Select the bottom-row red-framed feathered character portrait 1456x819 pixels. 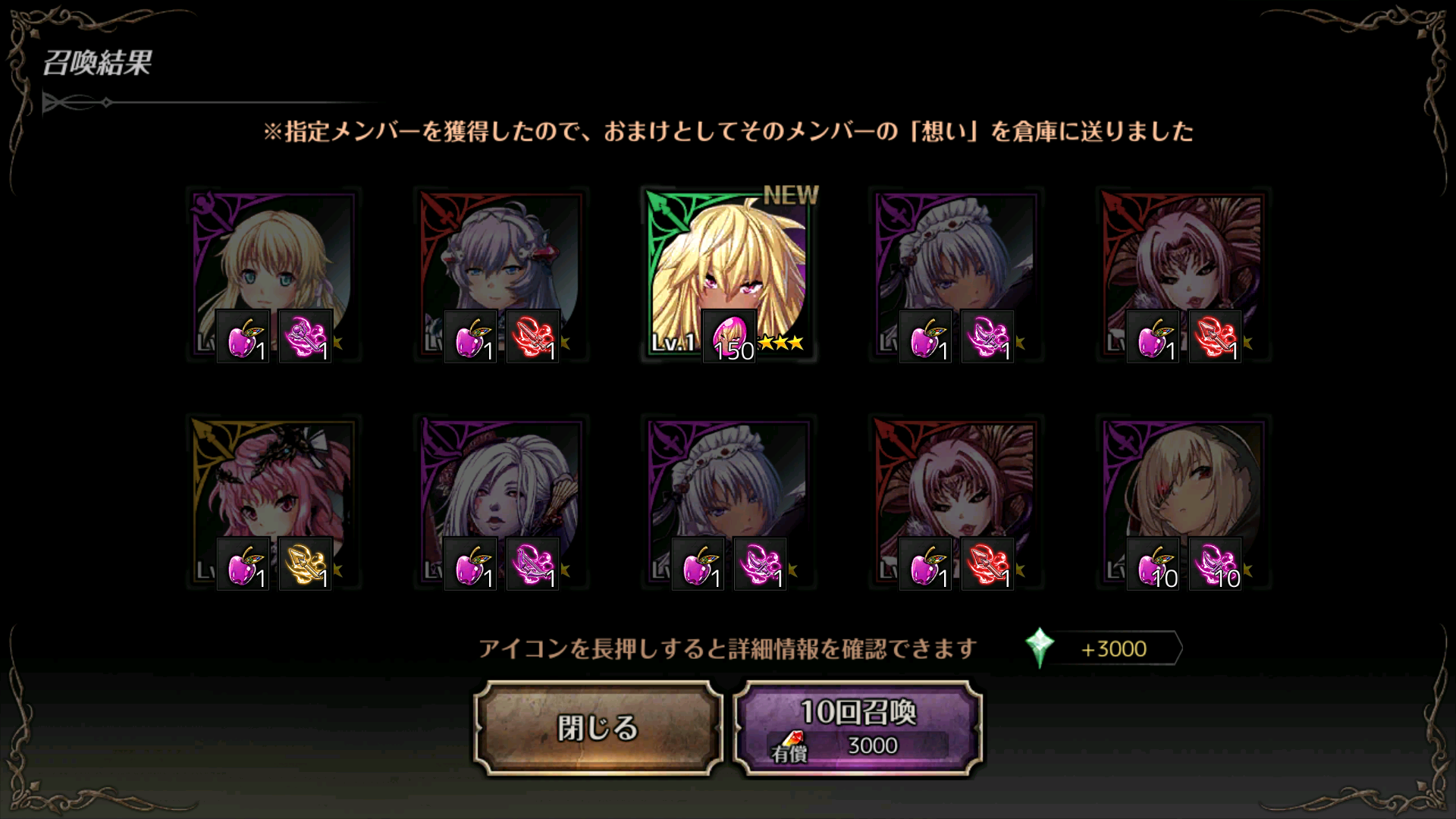[955, 502]
